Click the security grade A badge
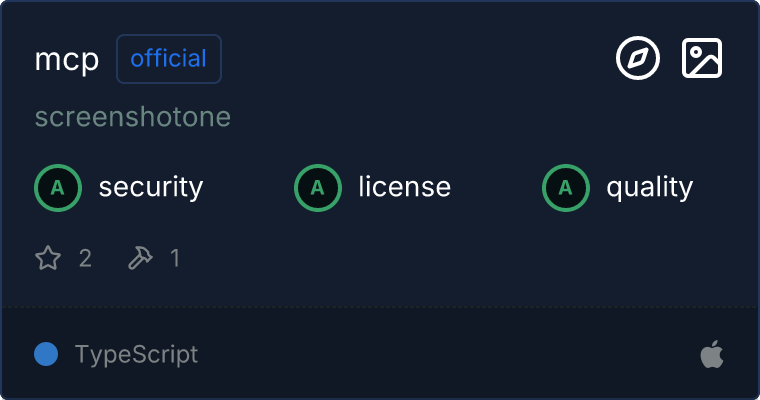Viewport: 760px width, 400px height. (x=58, y=187)
